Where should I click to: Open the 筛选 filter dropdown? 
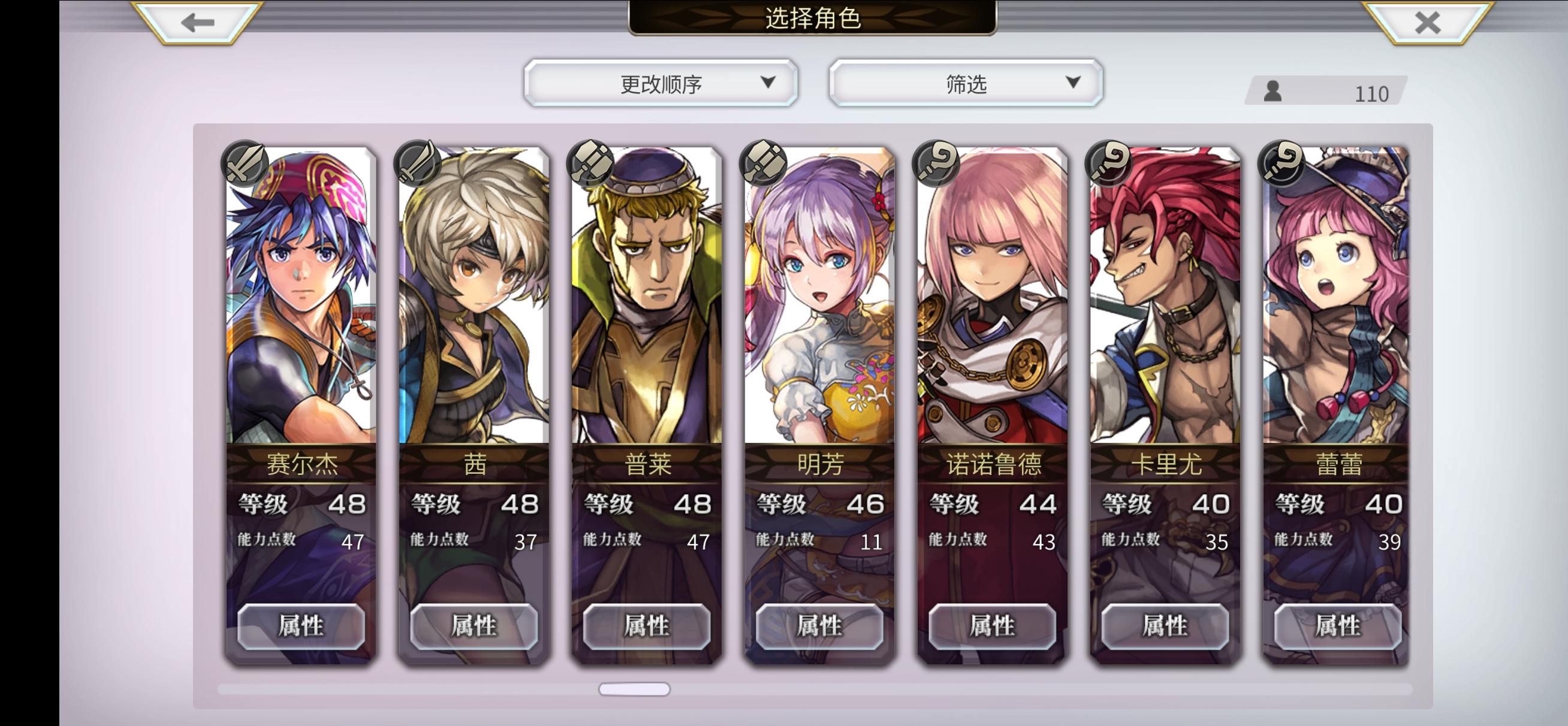pyautogui.click(x=966, y=83)
